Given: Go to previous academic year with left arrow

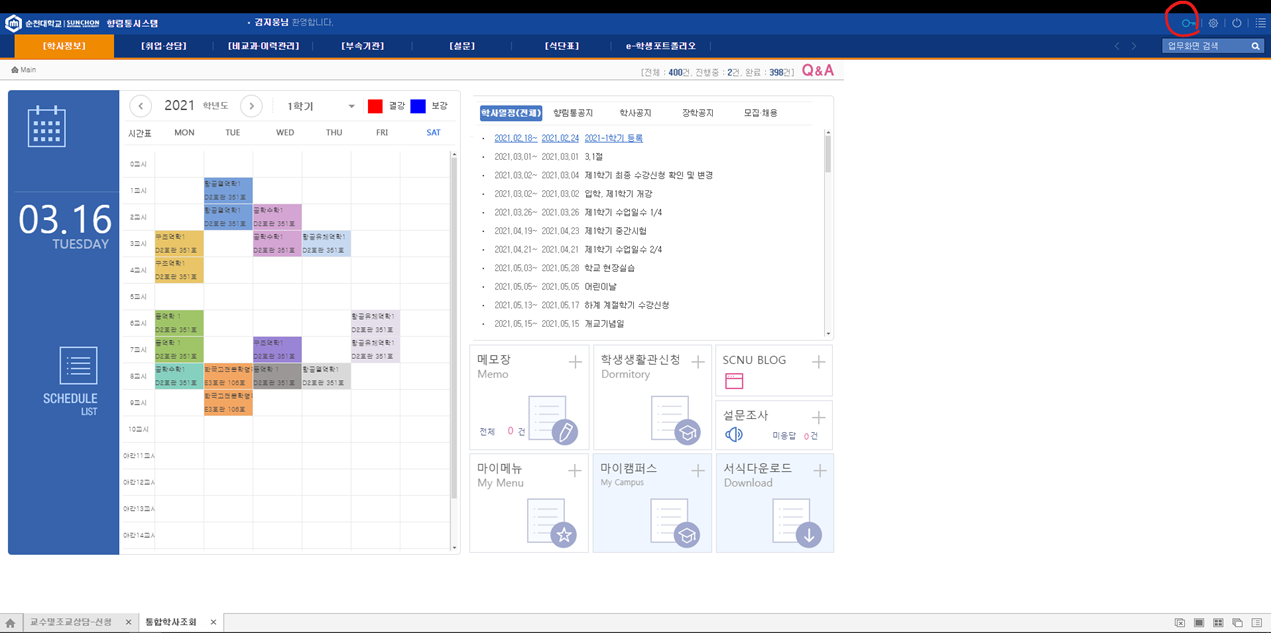Looking at the screenshot, I should click(x=141, y=106).
